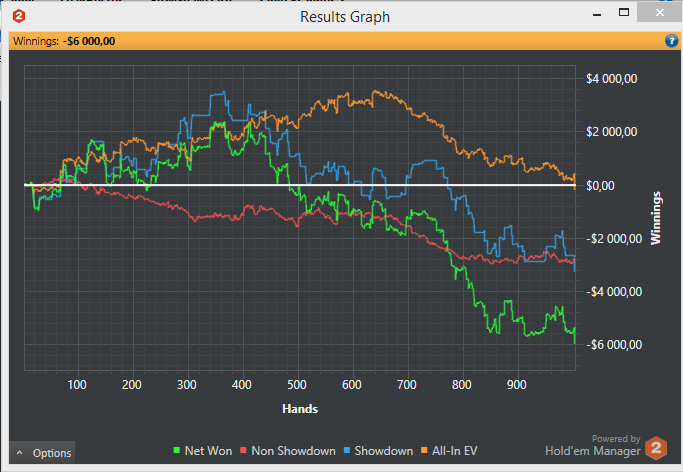Click the blue help question mark icon
683x472 pixels.
tap(671, 41)
